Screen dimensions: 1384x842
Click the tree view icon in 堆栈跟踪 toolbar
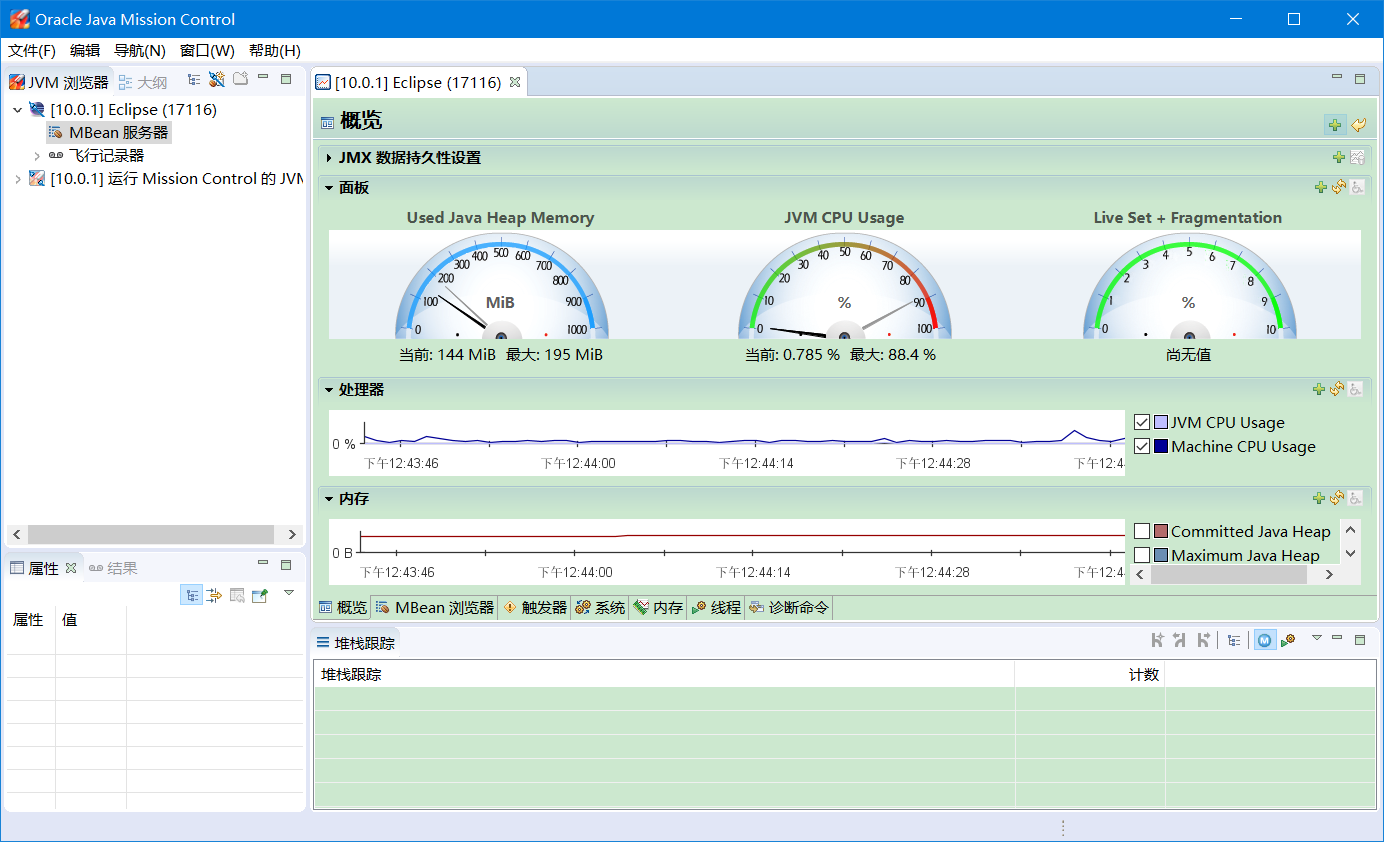tap(1235, 640)
